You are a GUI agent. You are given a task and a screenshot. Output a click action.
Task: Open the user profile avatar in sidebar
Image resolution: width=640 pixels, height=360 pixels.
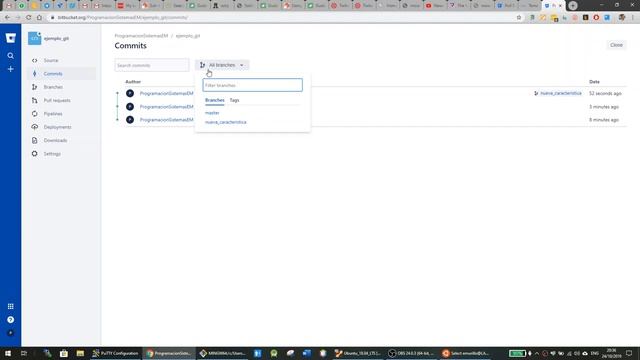[11, 333]
